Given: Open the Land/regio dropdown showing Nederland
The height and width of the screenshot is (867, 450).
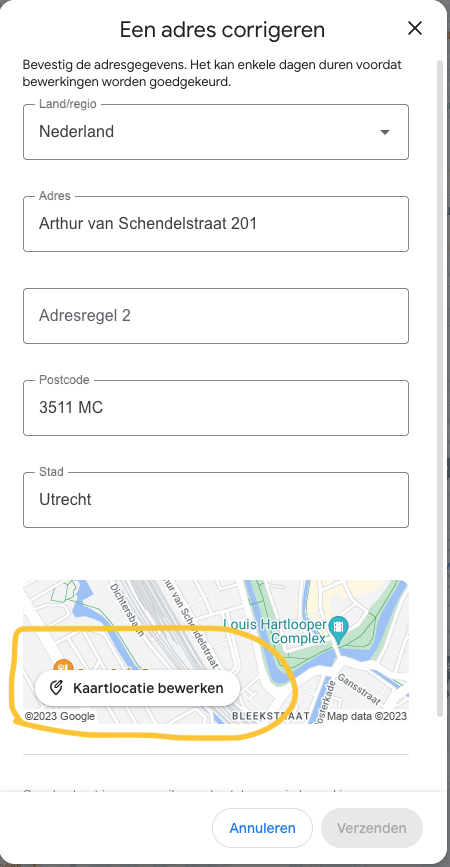Looking at the screenshot, I should [x=216, y=132].
